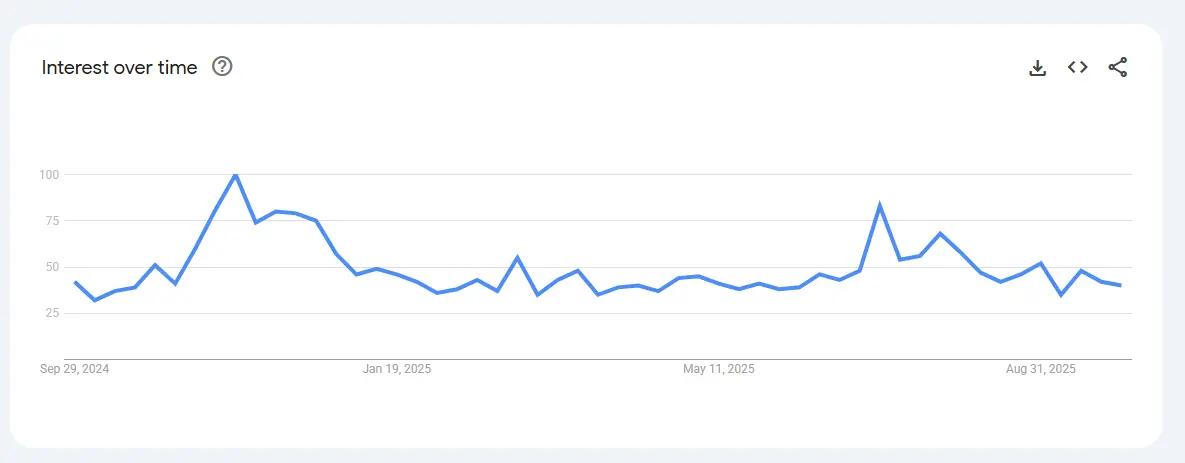Click the first data point of the line

point(75,282)
